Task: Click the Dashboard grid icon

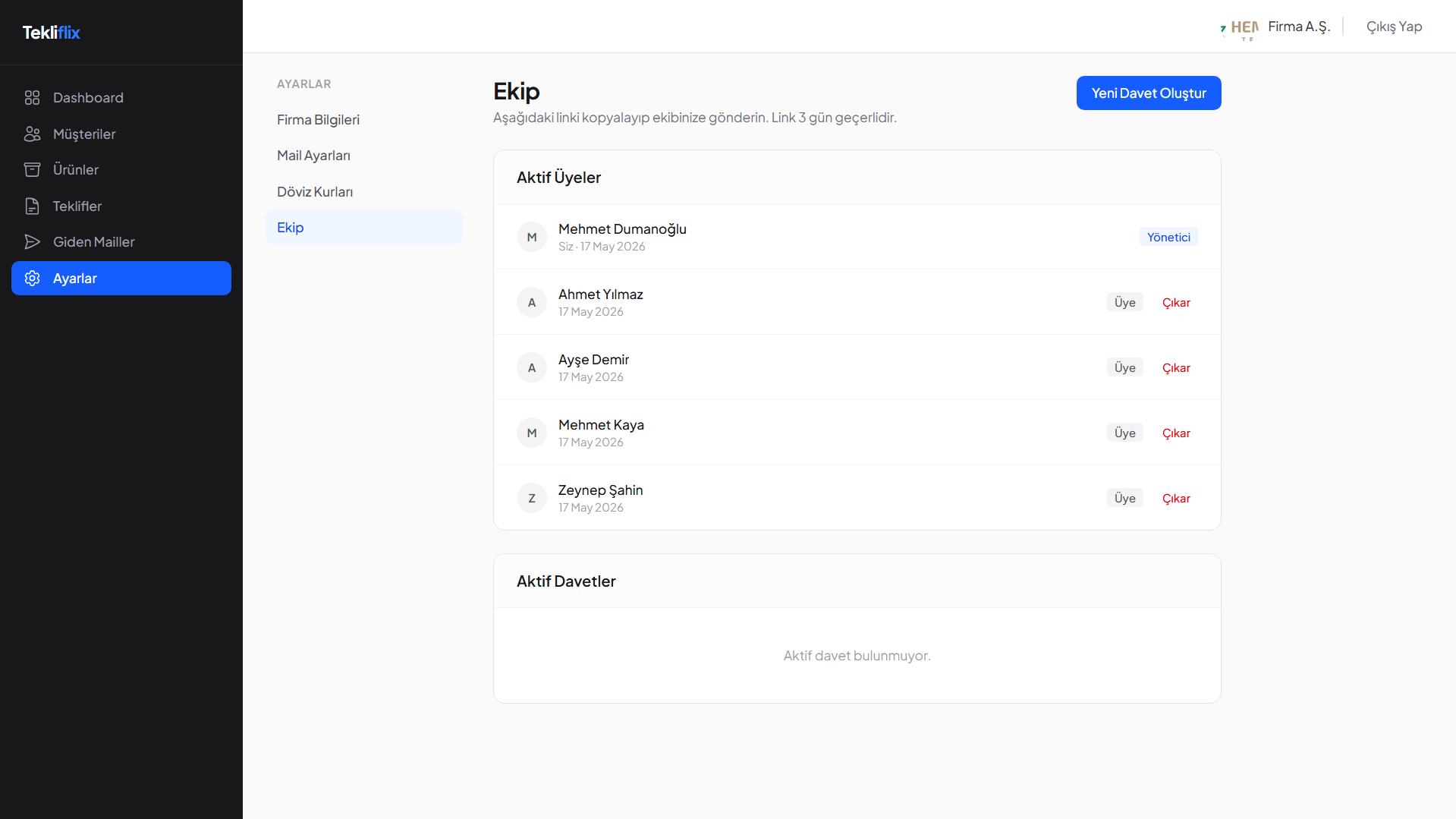Action: (32, 98)
